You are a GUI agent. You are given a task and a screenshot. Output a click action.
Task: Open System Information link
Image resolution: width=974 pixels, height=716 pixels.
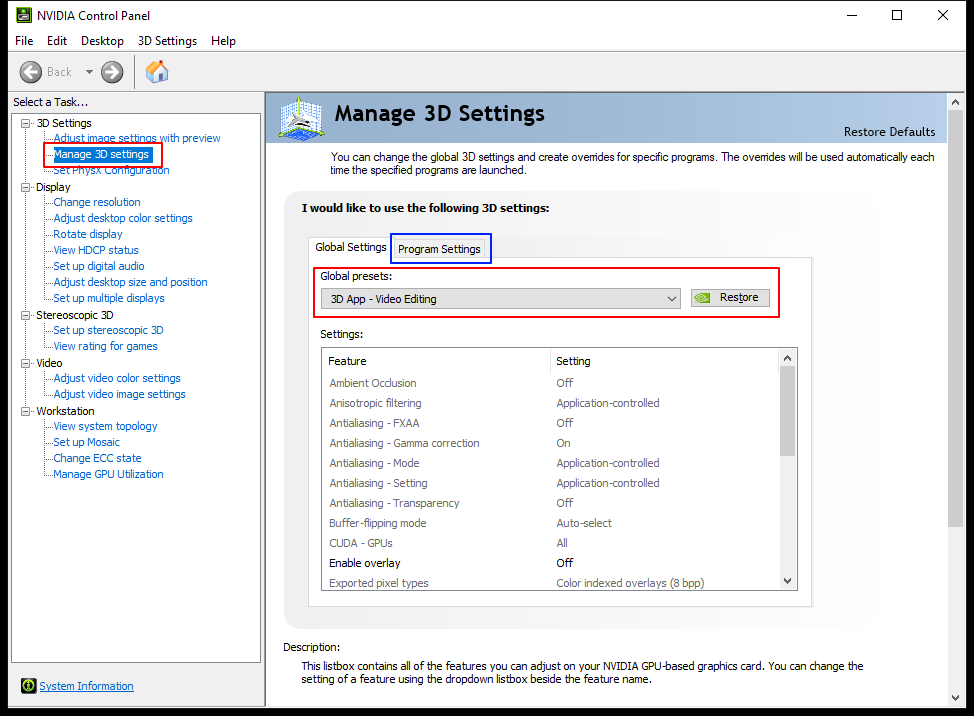86,686
